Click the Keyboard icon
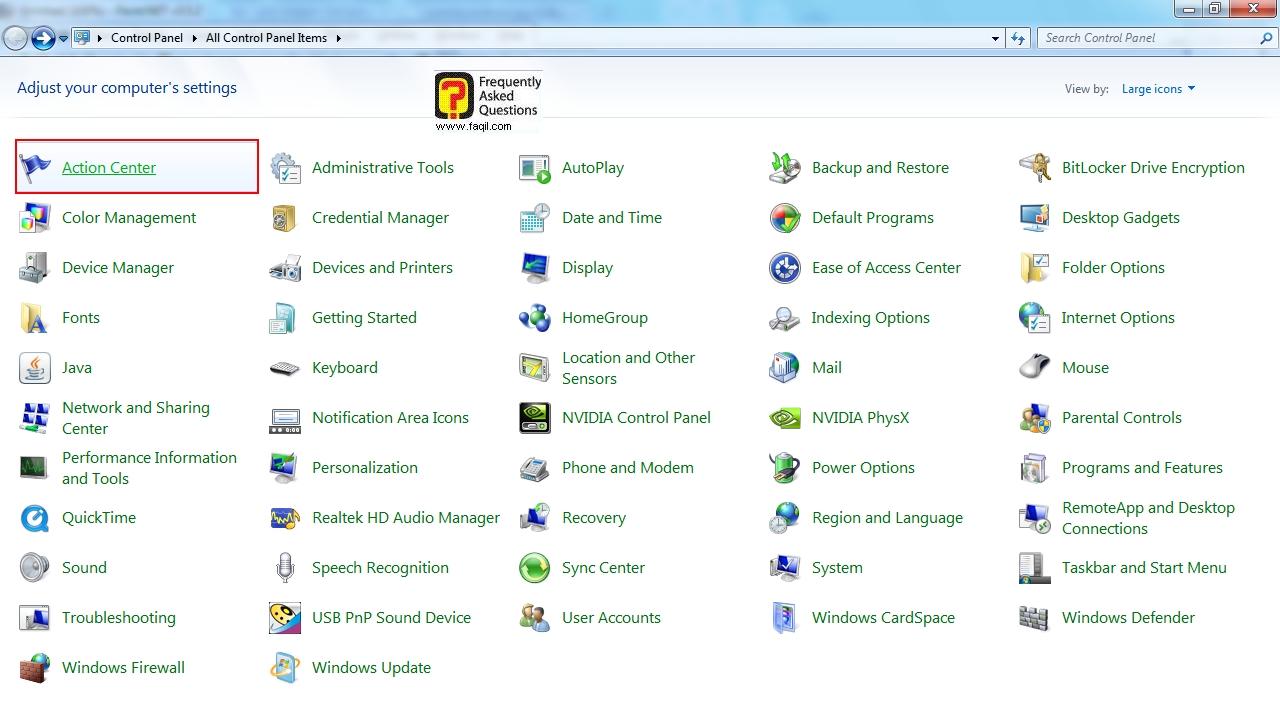 click(x=285, y=368)
